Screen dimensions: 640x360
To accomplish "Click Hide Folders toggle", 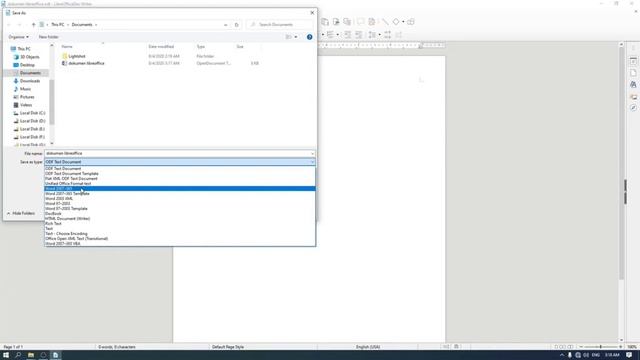I will tap(21, 213).
